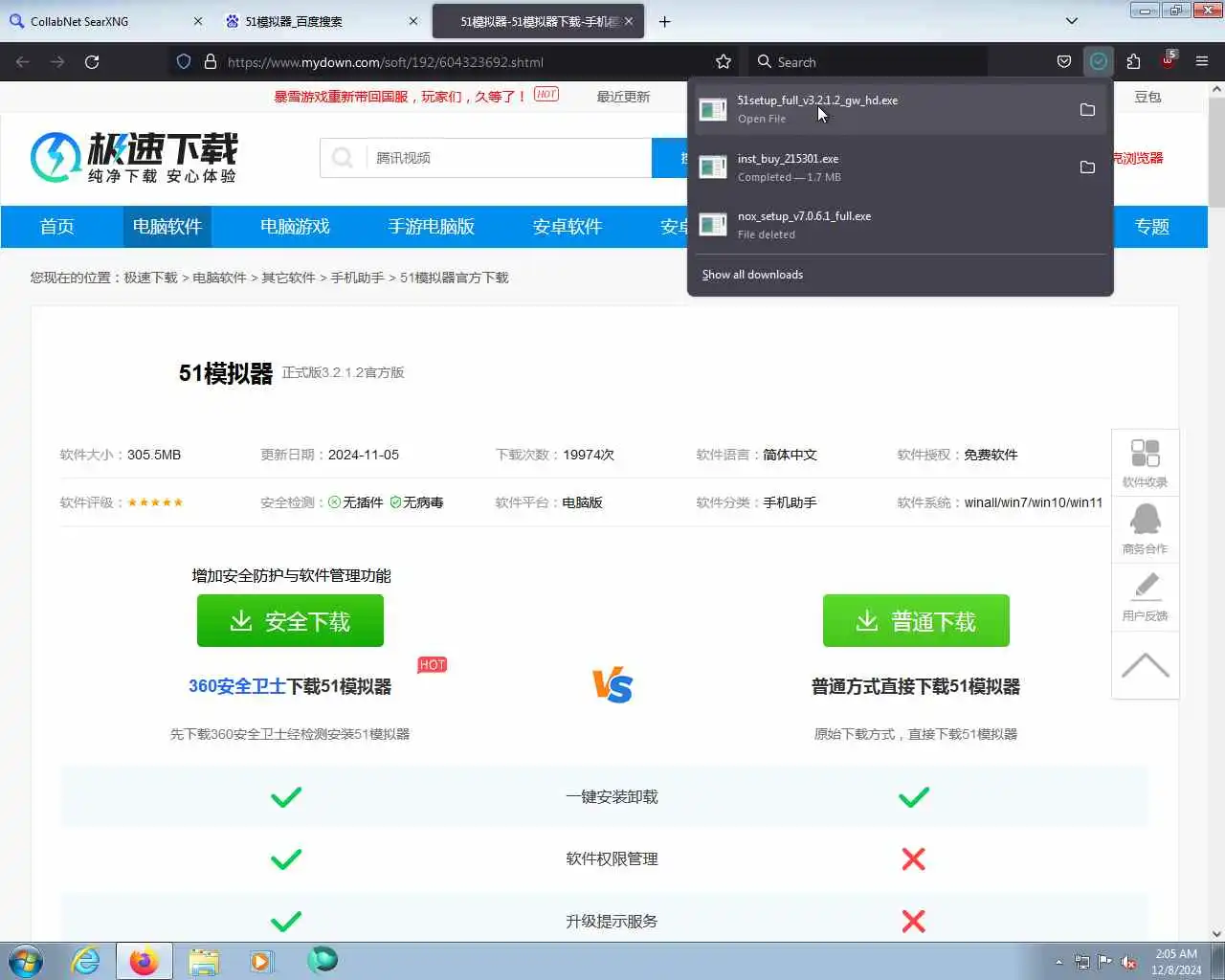Click the volume tray icon

(1128, 962)
